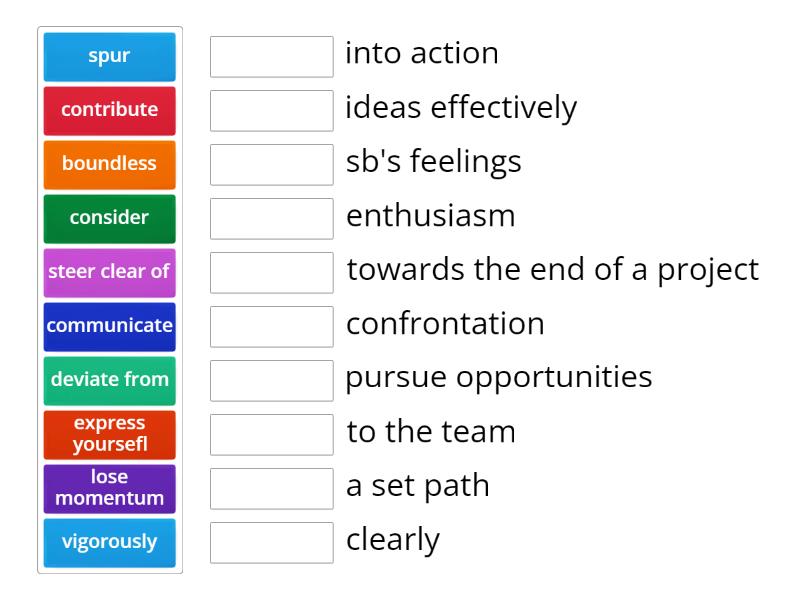This screenshot has width=800, height=600.
Task: Select the green 'consider' tile
Action: [109, 219]
